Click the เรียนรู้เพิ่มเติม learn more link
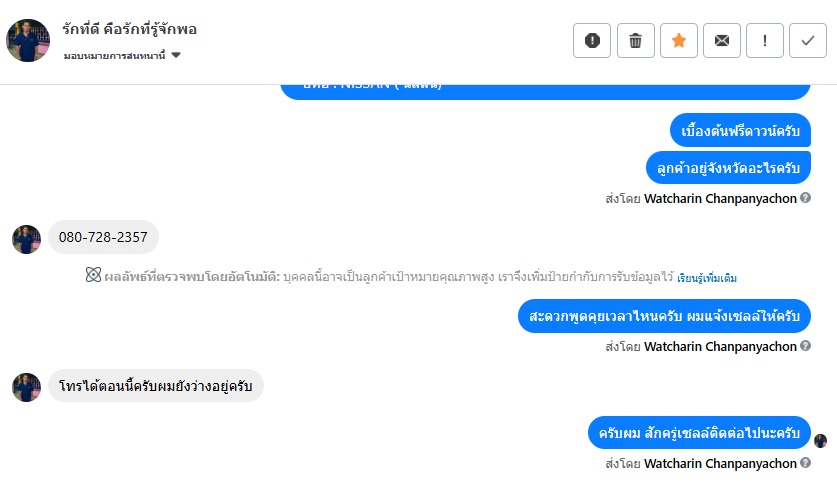The width and height of the screenshot is (837, 490). coord(707,277)
